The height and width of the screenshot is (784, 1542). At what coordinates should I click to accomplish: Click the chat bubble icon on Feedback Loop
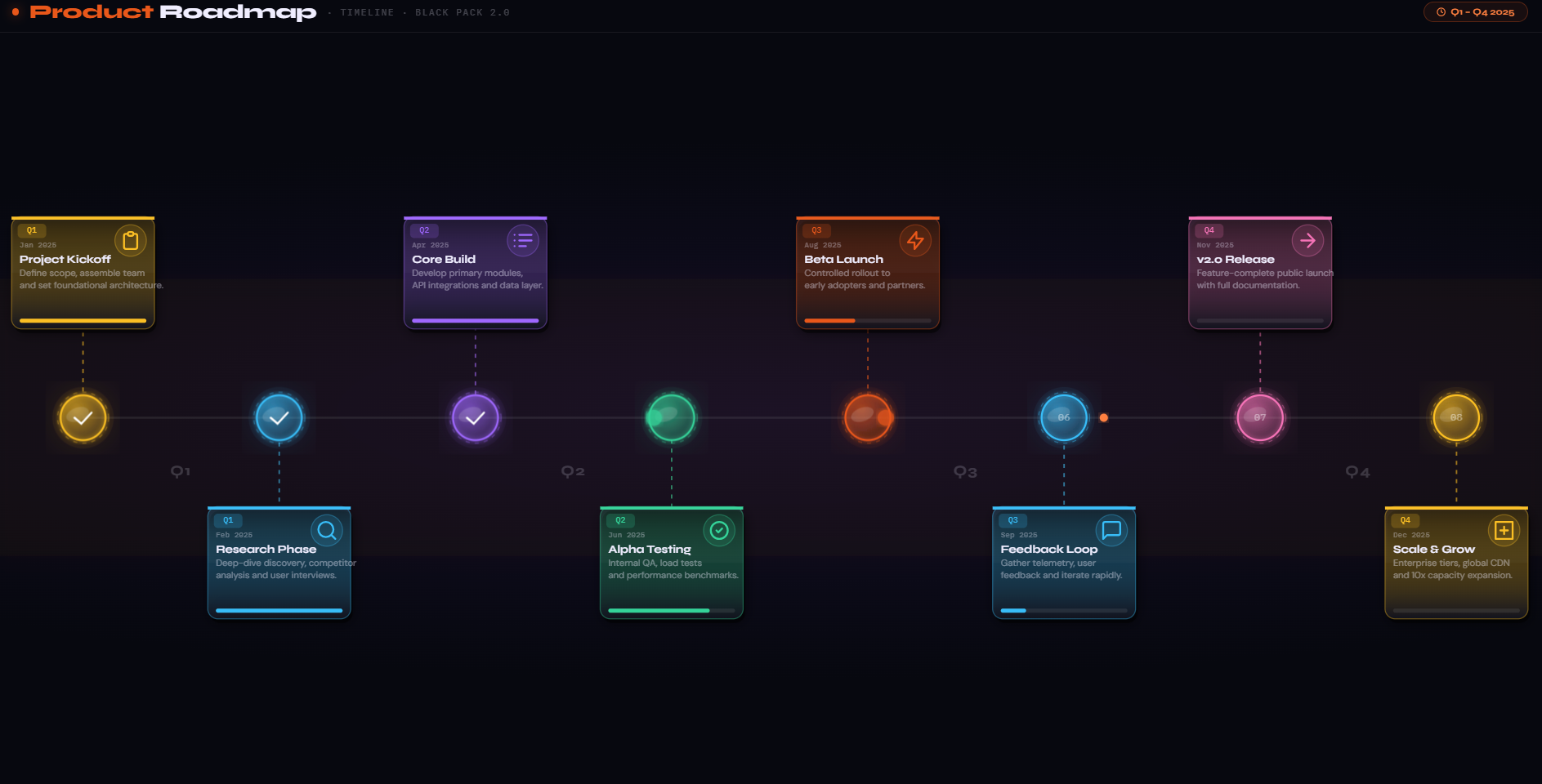click(1111, 530)
